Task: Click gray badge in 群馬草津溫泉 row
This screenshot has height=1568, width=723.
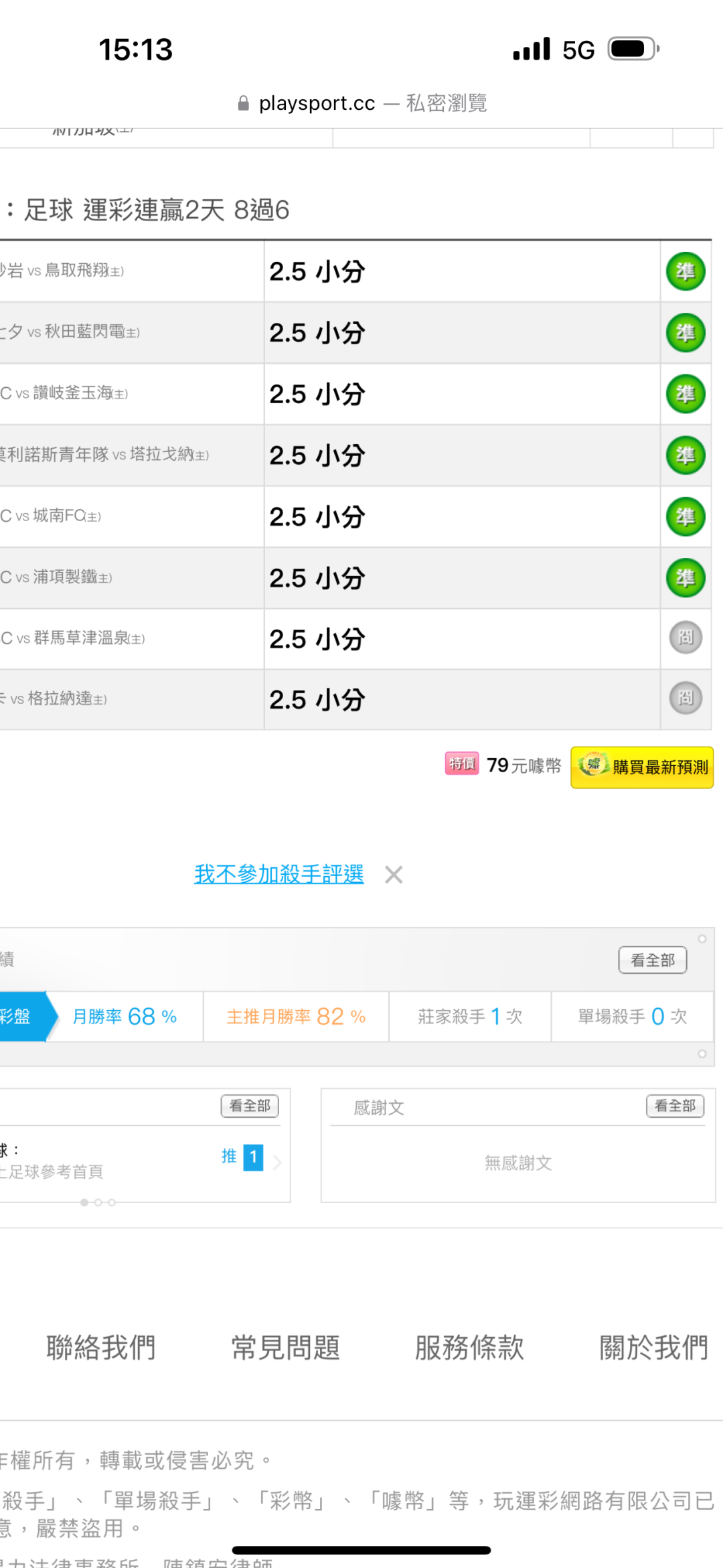Action: pos(685,637)
